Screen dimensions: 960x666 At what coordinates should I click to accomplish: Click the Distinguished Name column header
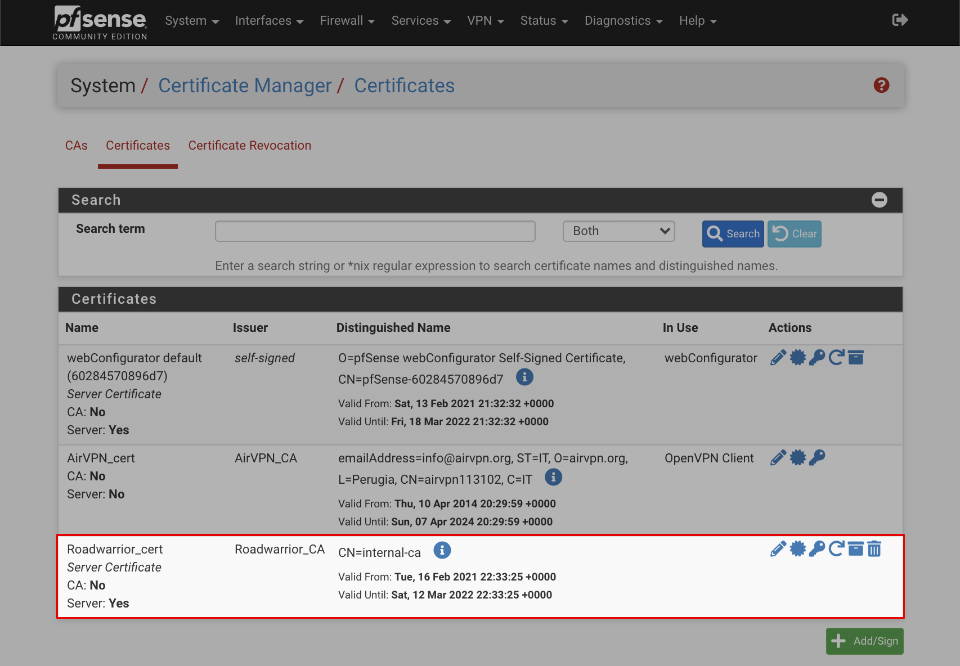point(393,327)
